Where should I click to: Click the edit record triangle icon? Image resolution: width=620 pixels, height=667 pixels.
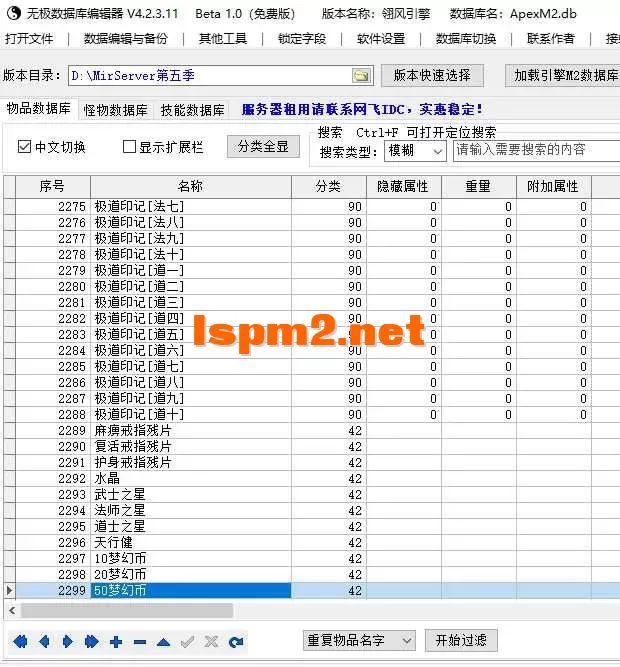[163, 642]
